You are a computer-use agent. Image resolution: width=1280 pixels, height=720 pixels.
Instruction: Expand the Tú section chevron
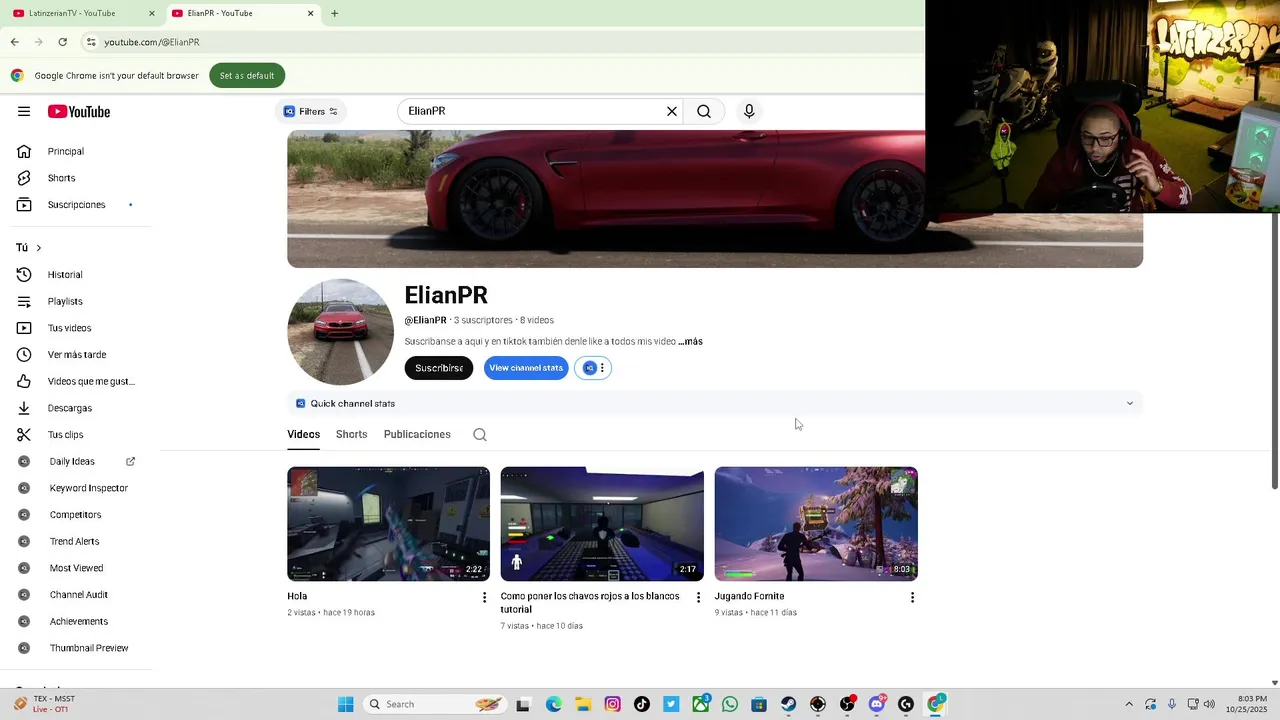[39, 247]
